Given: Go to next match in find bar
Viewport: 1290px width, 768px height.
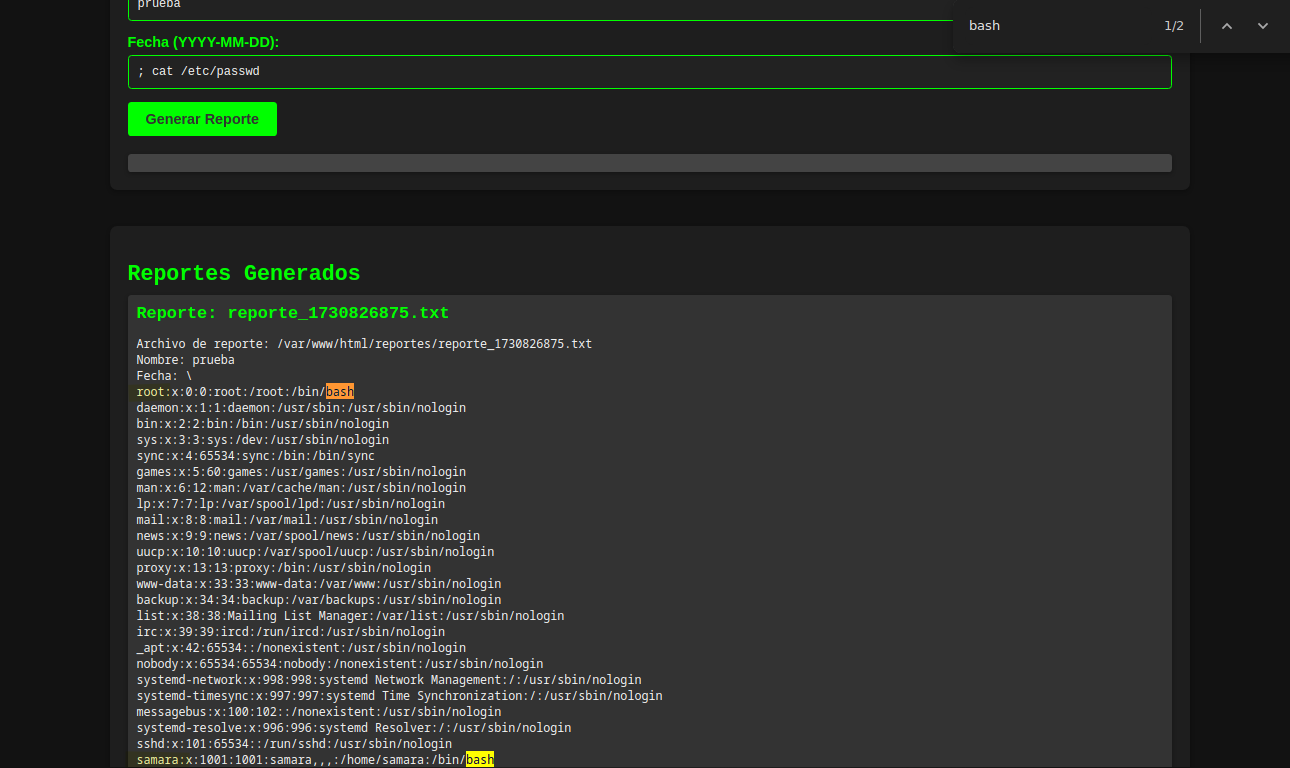Looking at the screenshot, I should pyautogui.click(x=1262, y=26).
